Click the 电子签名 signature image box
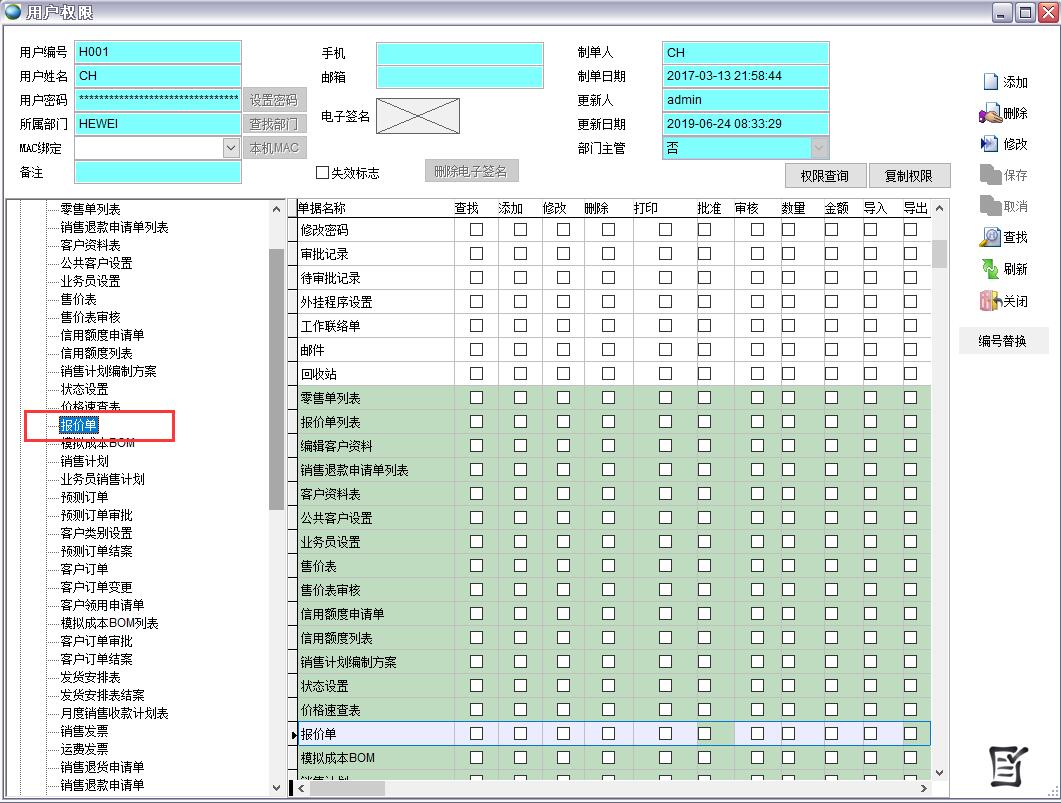This screenshot has width=1061, height=803. tap(417, 116)
